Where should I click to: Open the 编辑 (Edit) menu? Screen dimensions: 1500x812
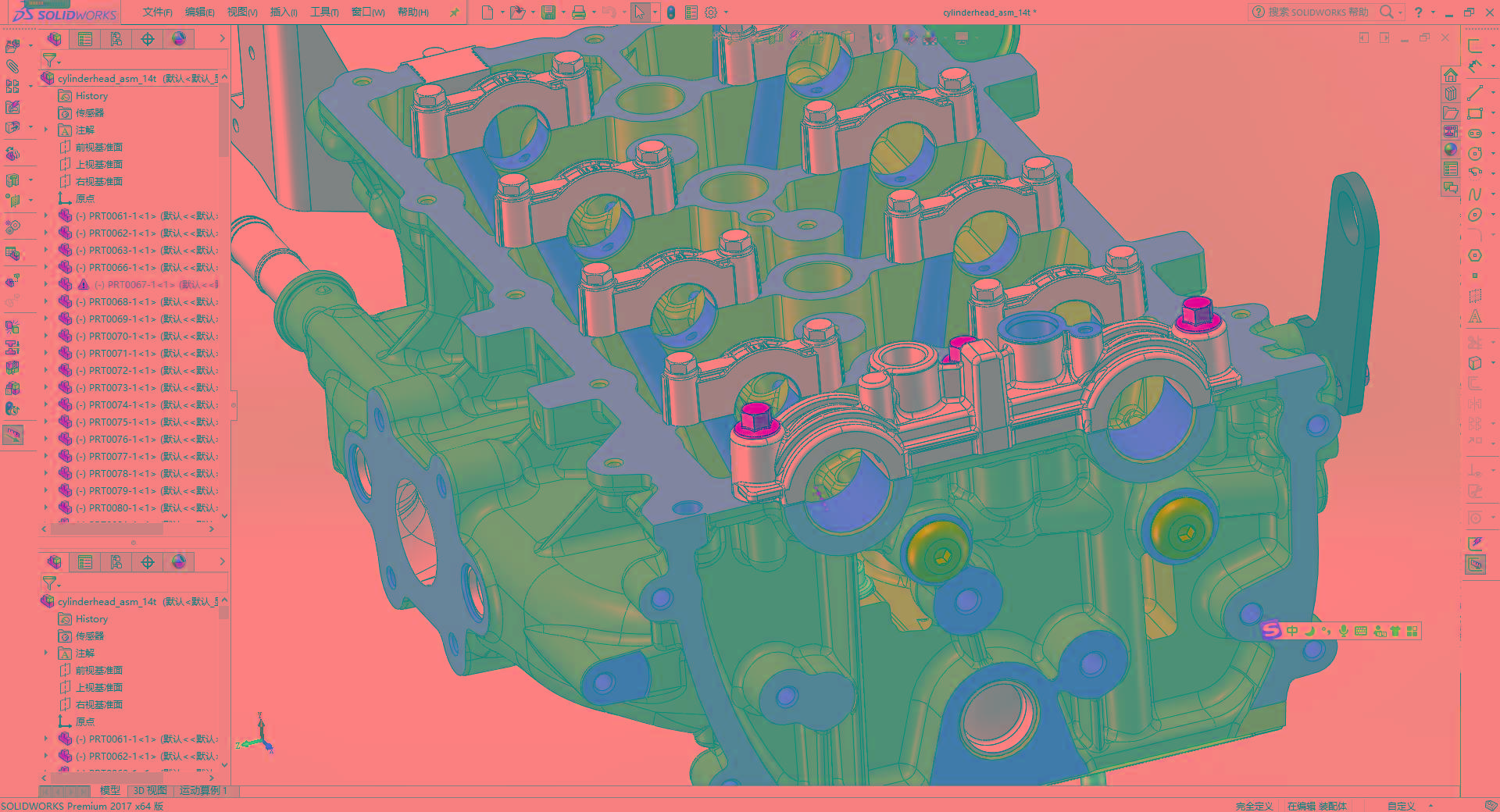click(199, 12)
